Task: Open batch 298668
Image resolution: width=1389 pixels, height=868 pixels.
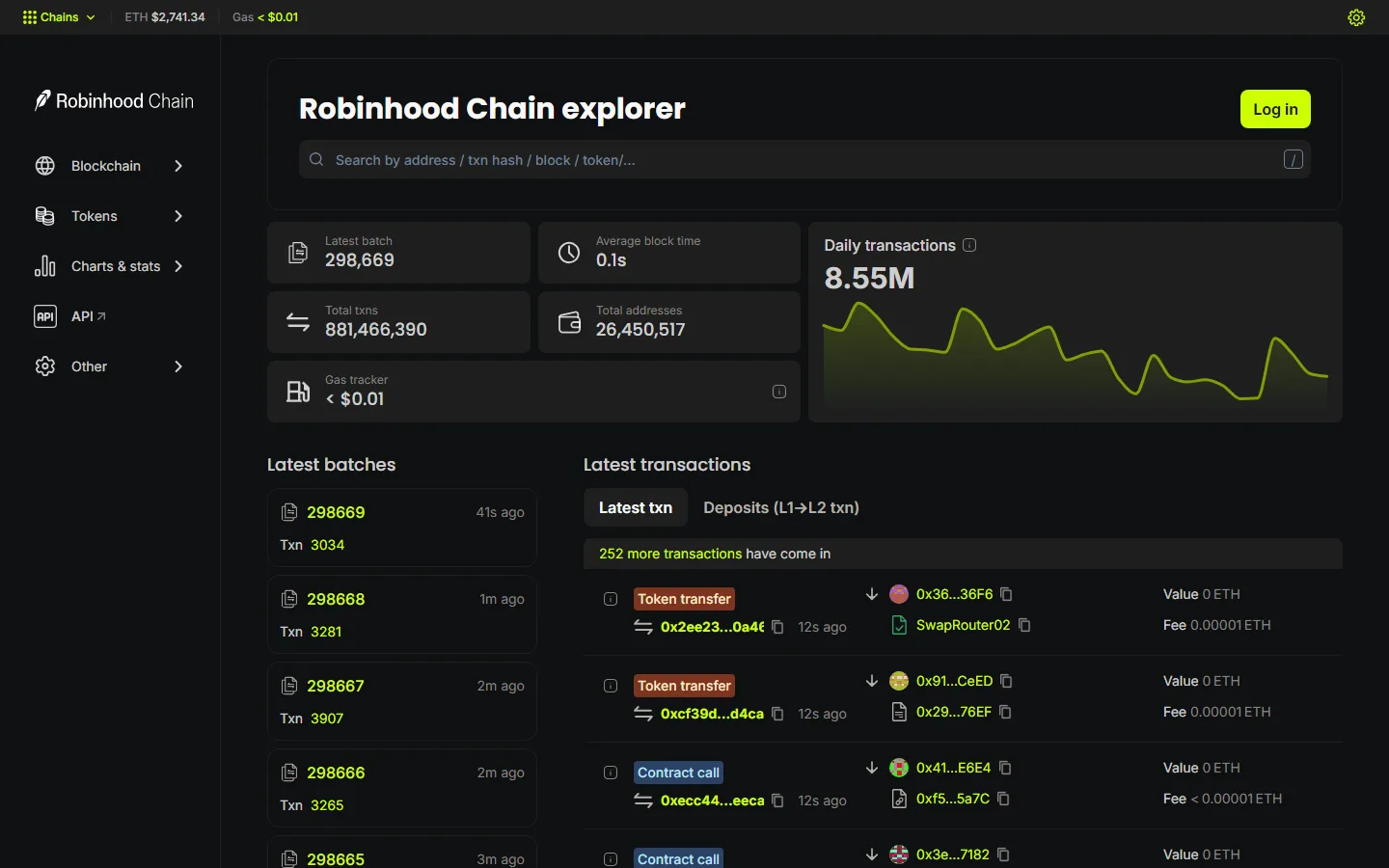Action: coord(336,599)
